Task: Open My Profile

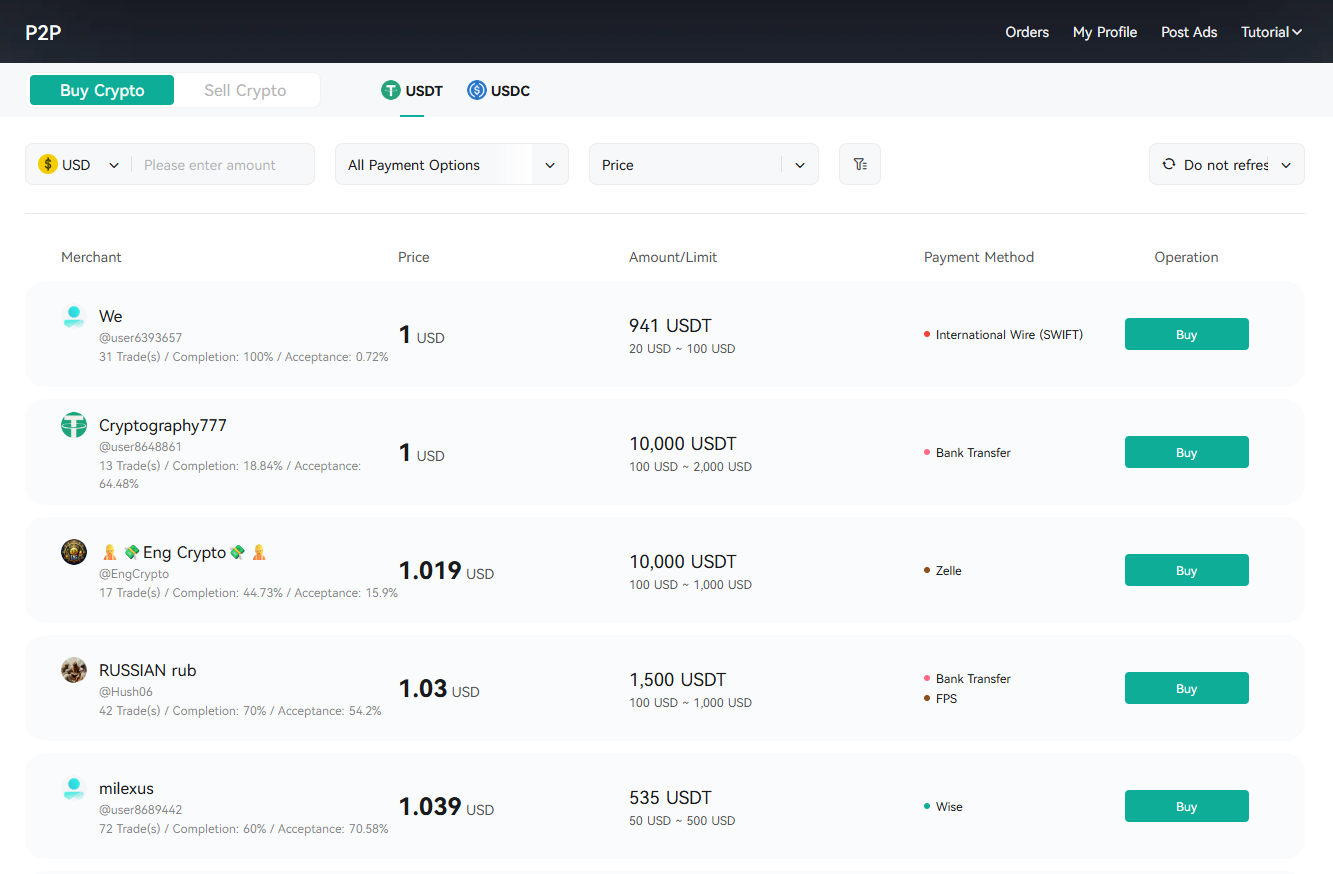Action: (x=1105, y=32)
